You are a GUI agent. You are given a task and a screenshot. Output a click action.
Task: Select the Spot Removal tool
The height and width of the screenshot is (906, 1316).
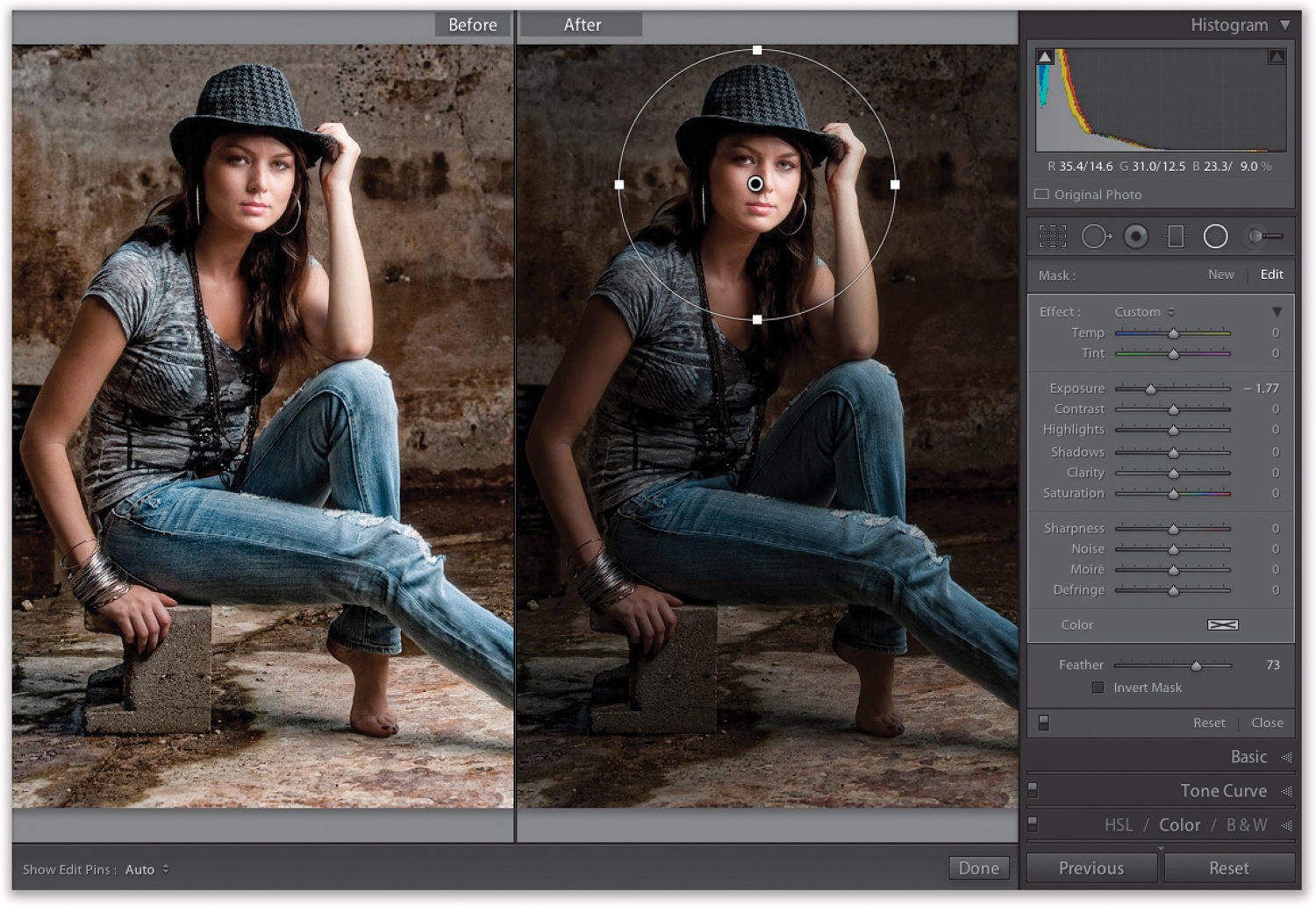point(1096,236)
